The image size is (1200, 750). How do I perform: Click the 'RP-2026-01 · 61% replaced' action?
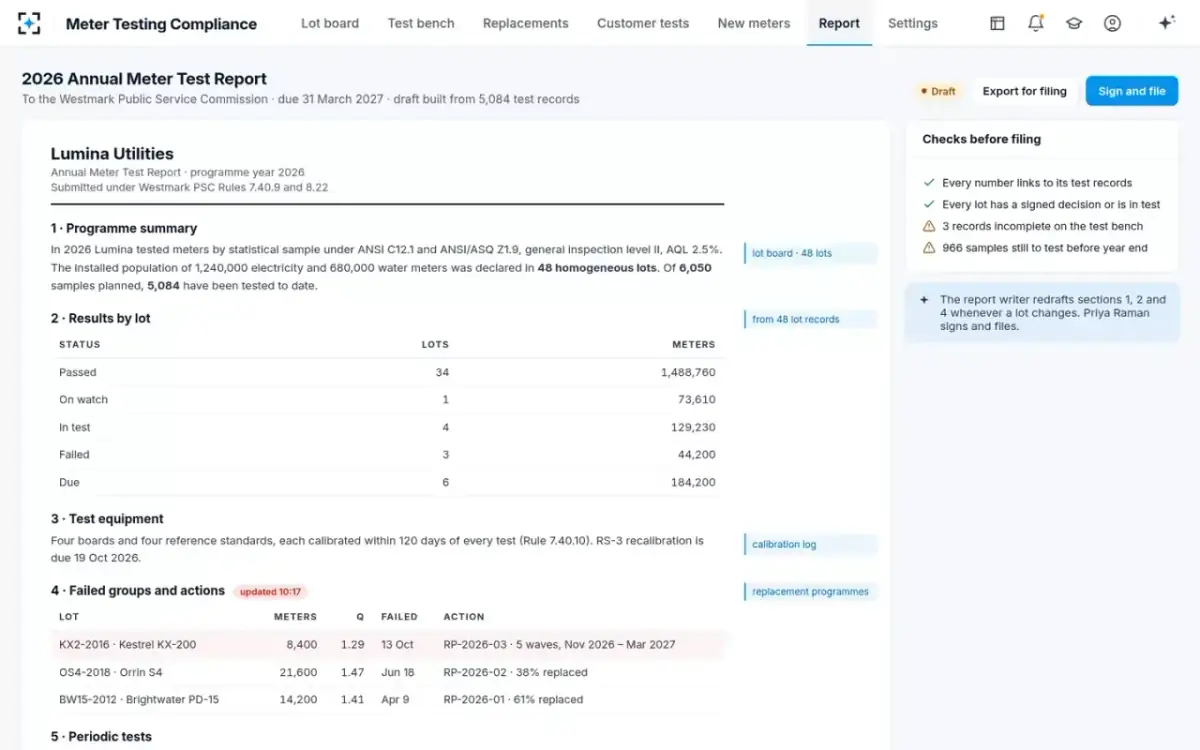tap(513, 700)
